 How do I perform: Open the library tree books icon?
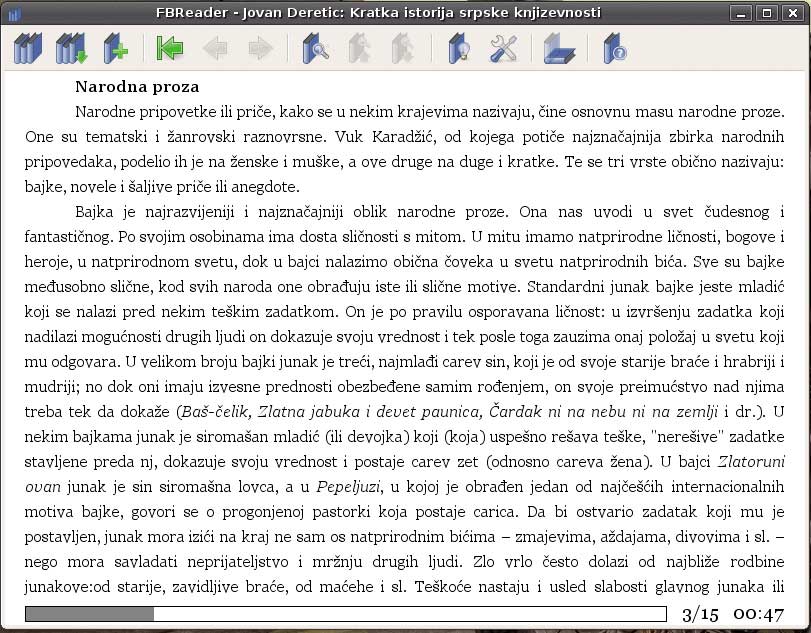click(28, 49)
